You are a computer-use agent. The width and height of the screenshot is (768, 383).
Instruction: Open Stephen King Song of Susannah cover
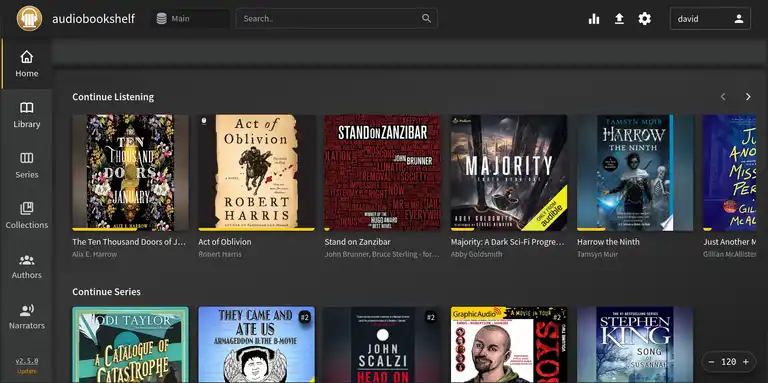click(635, 345)
